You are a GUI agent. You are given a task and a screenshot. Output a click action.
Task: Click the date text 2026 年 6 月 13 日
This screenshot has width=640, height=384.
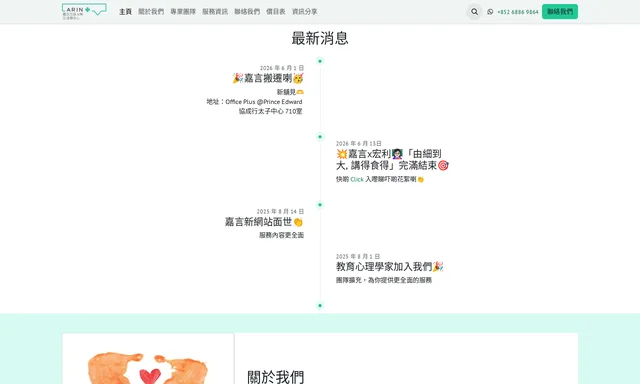358,144
